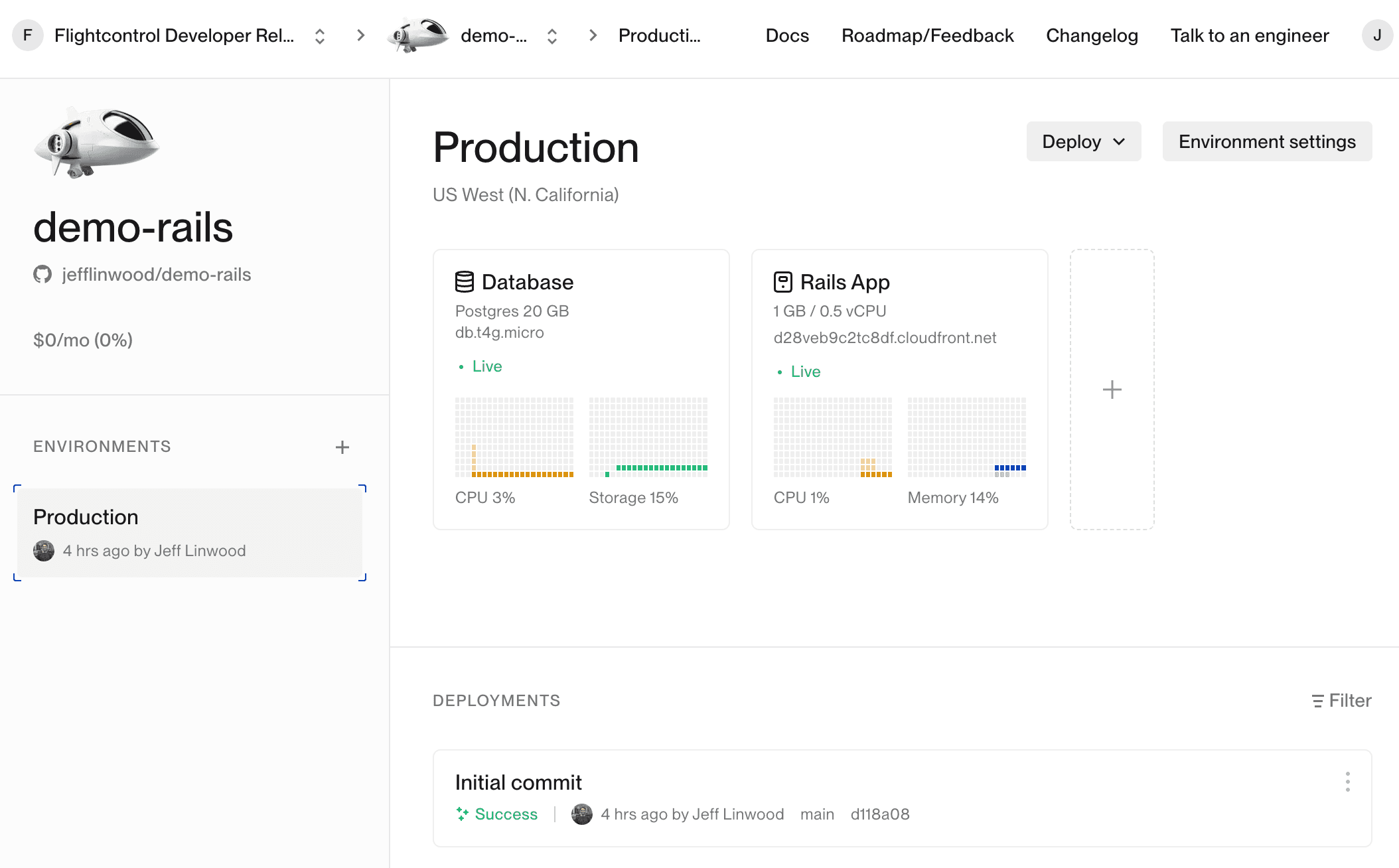Click the GitHub icon beside repo name

click(42, 274)
